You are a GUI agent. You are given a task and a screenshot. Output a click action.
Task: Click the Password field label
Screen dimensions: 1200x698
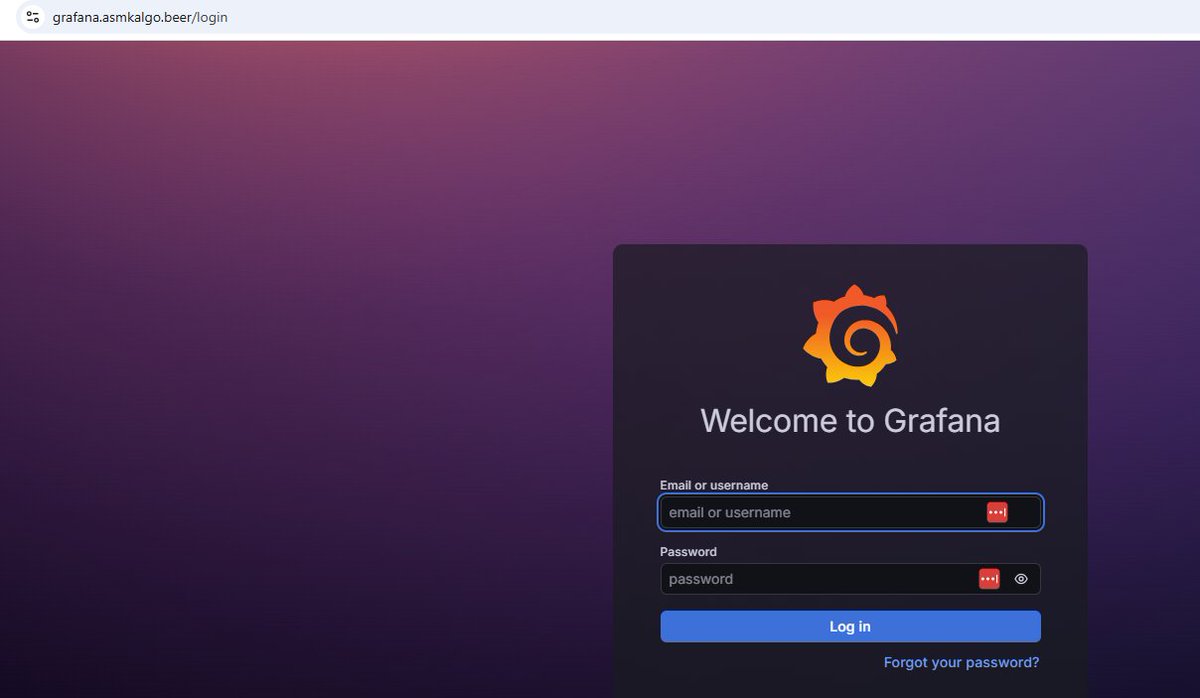pyautogui.click(x=688, y=551)
